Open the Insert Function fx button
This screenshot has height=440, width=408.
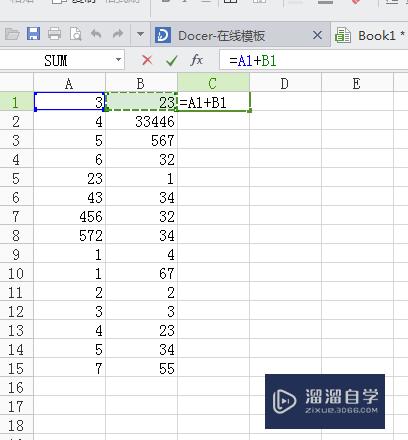(x=196, y=60)
